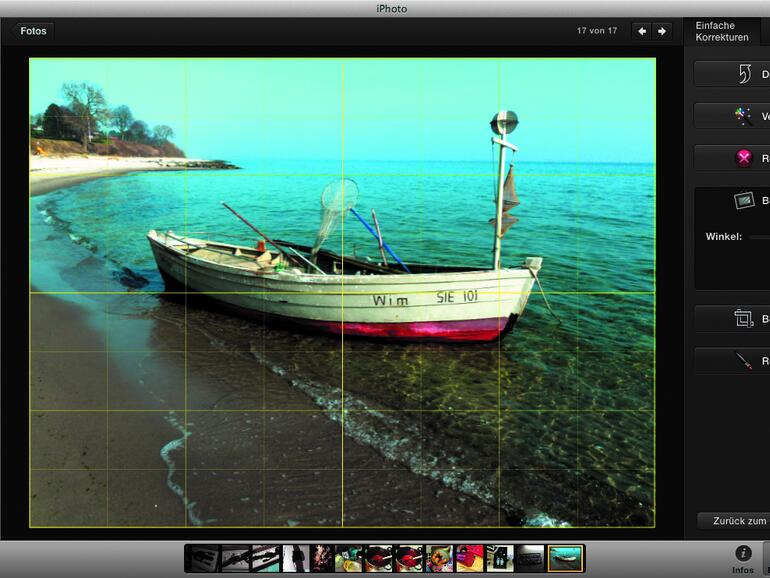Image resolution: width=770 pixels, height=578 pixels.
Task: Rotate the photo using the curved-arrow icon
Action: [x=745, y=74]
